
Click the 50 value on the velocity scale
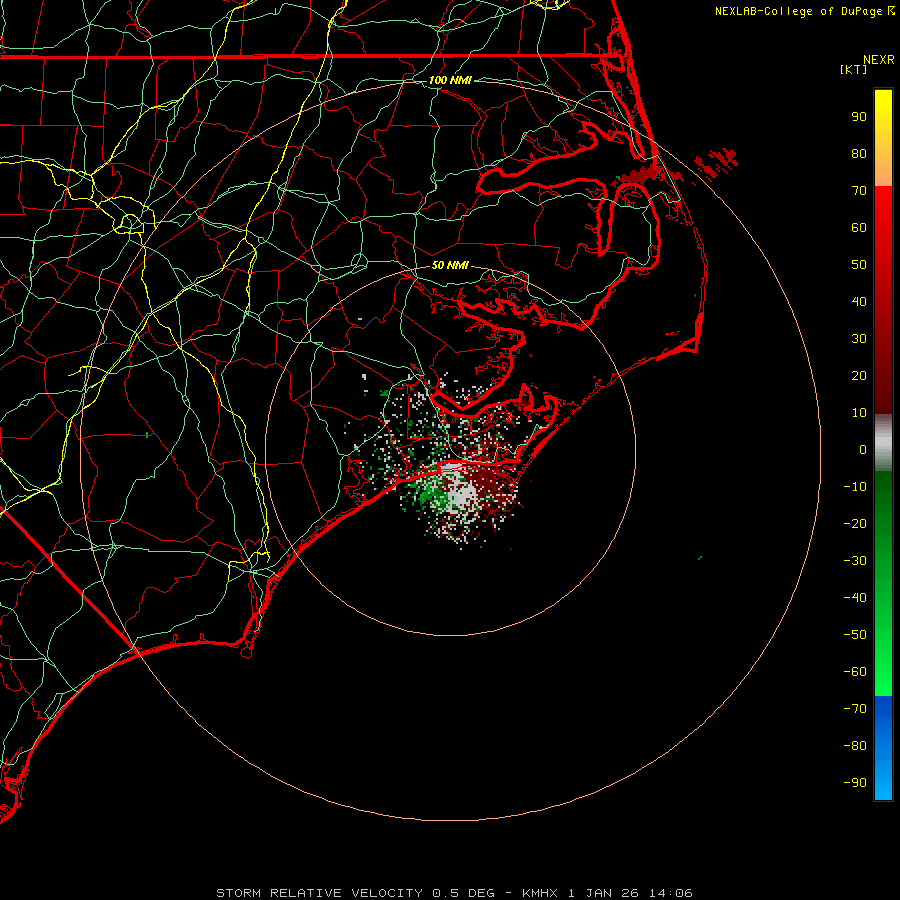click(x=859, y=265)
